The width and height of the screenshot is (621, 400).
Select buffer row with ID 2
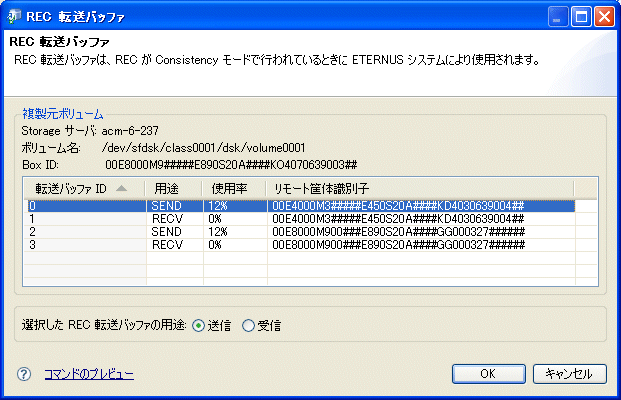pyautogui.click(x=301, y=232)
